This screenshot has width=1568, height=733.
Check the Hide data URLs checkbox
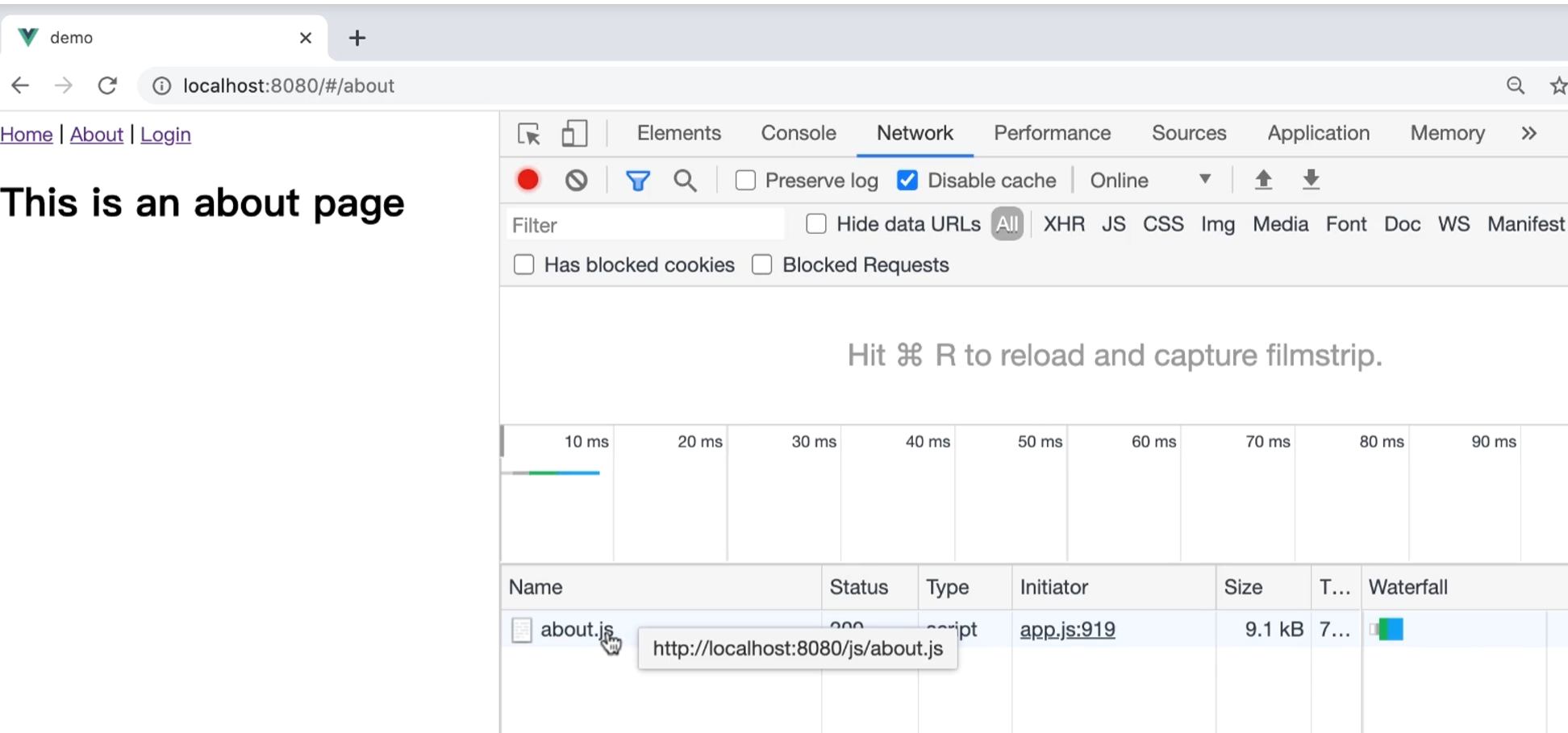[816, 224]
